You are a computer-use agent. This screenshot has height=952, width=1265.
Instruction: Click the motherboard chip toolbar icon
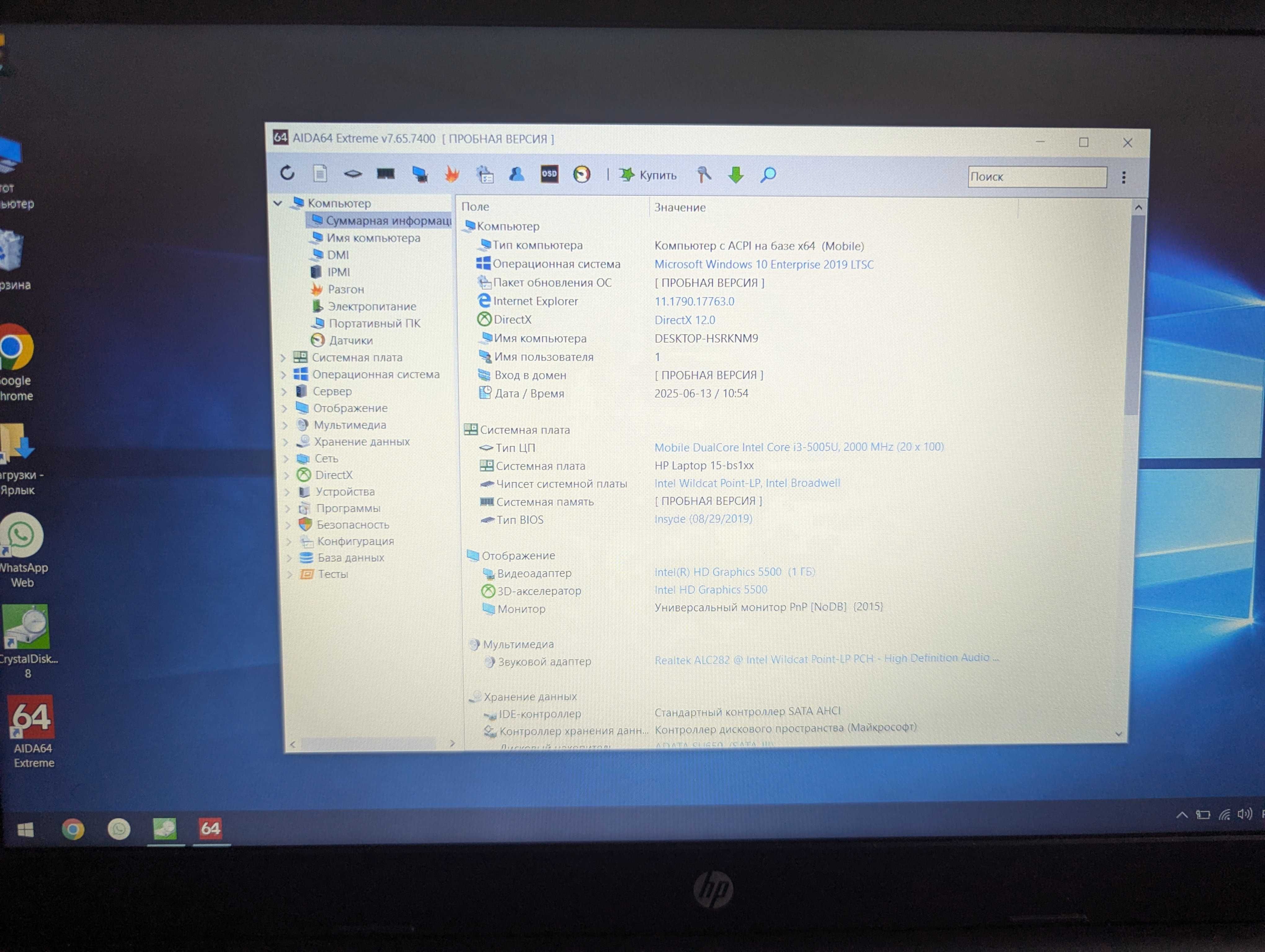coord(353,174)
